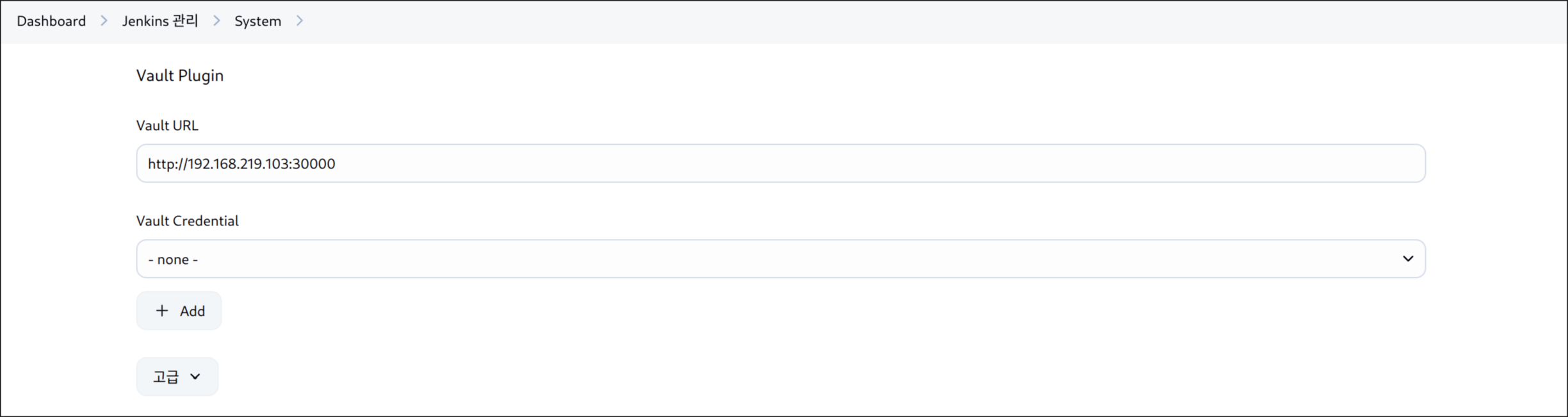Click the Vault URL label

click(167, 126)
